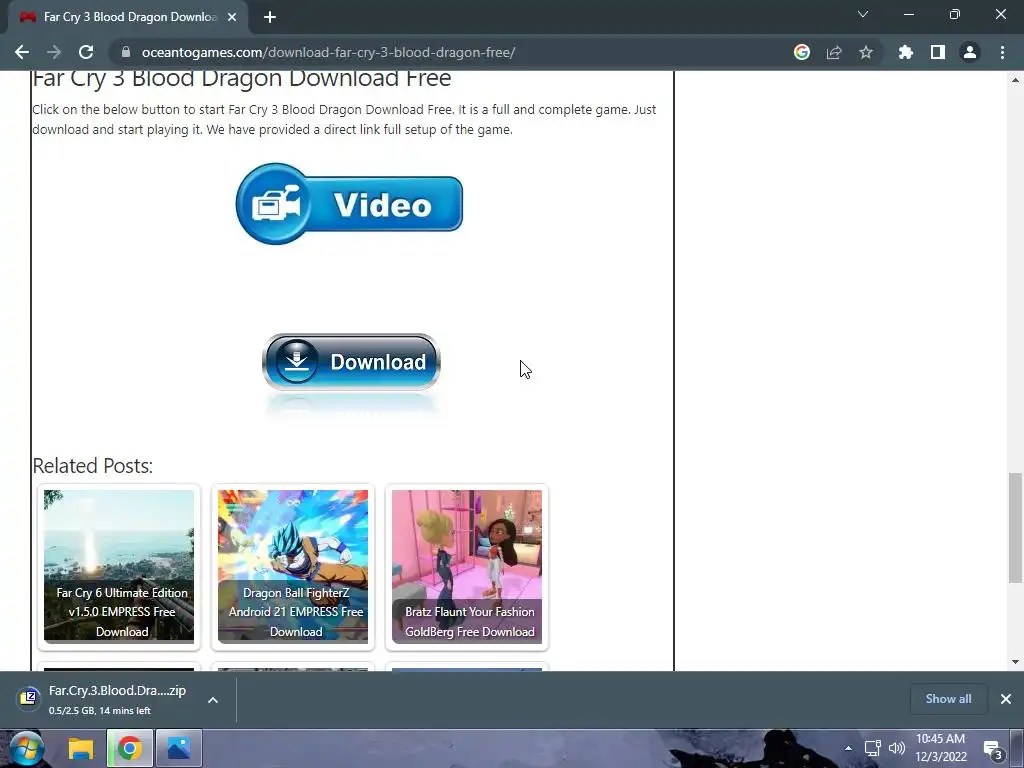Open Chrome's three-dot menu
This screenshot has height=768, width=1024.
(1002, 52)
